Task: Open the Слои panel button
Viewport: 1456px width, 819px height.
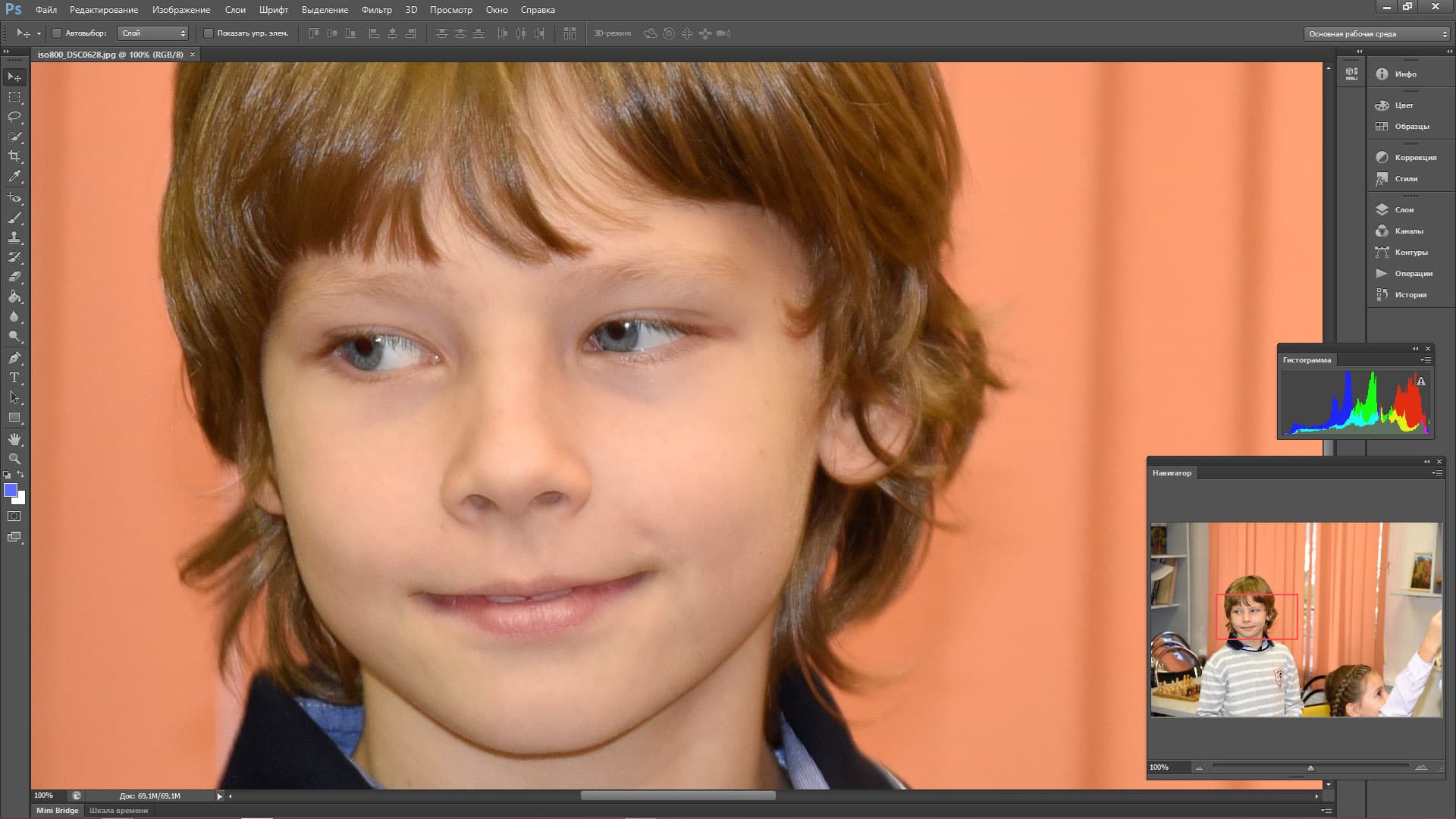Action: (1403, 210)
